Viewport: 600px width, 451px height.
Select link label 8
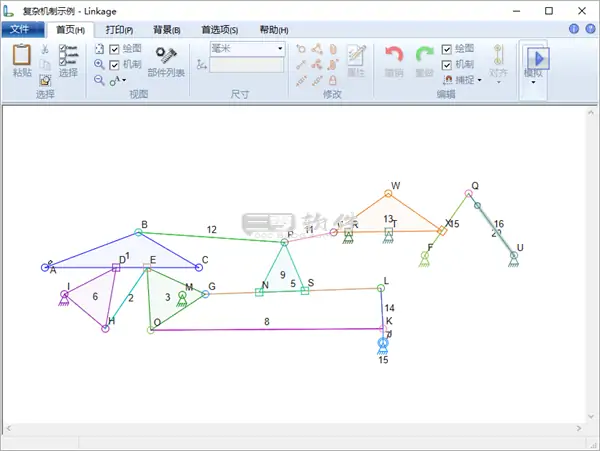tap(267, 321)
